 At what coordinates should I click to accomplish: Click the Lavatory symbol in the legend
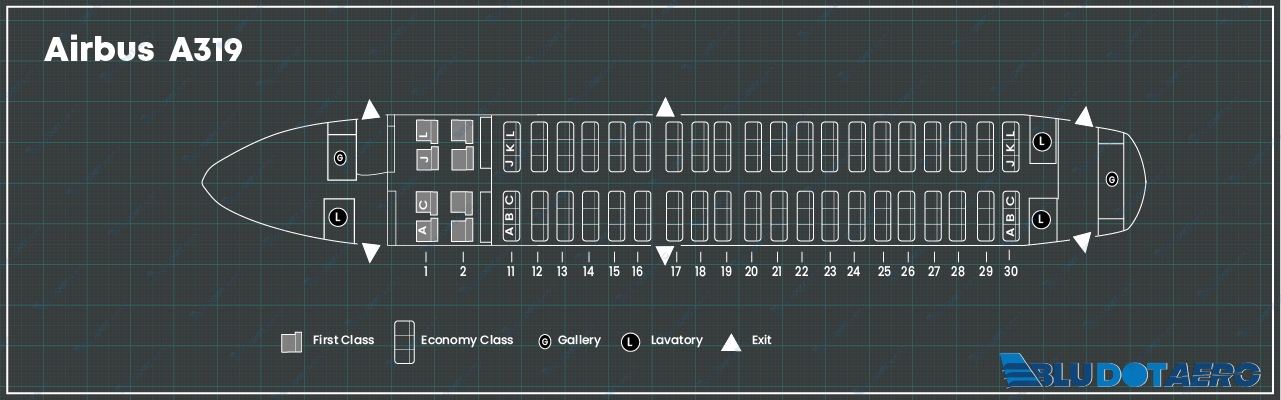tap(630, 342)
